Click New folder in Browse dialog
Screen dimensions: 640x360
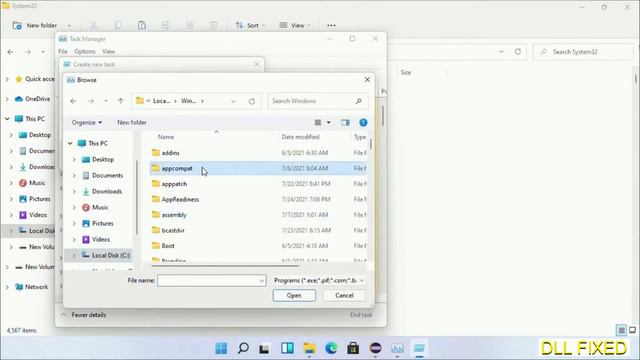point(132,122)
